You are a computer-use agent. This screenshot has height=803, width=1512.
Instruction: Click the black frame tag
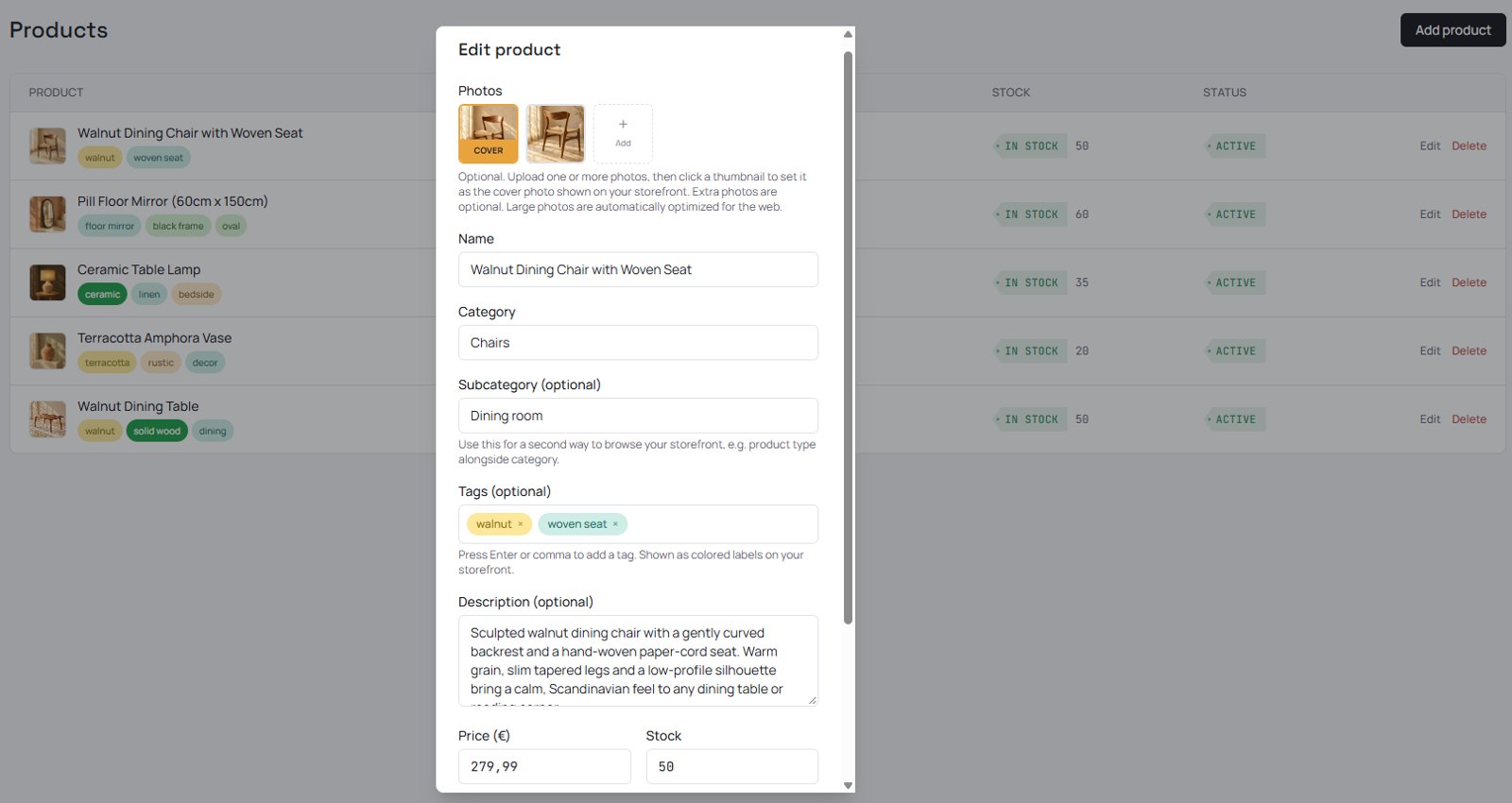(178, 226)
